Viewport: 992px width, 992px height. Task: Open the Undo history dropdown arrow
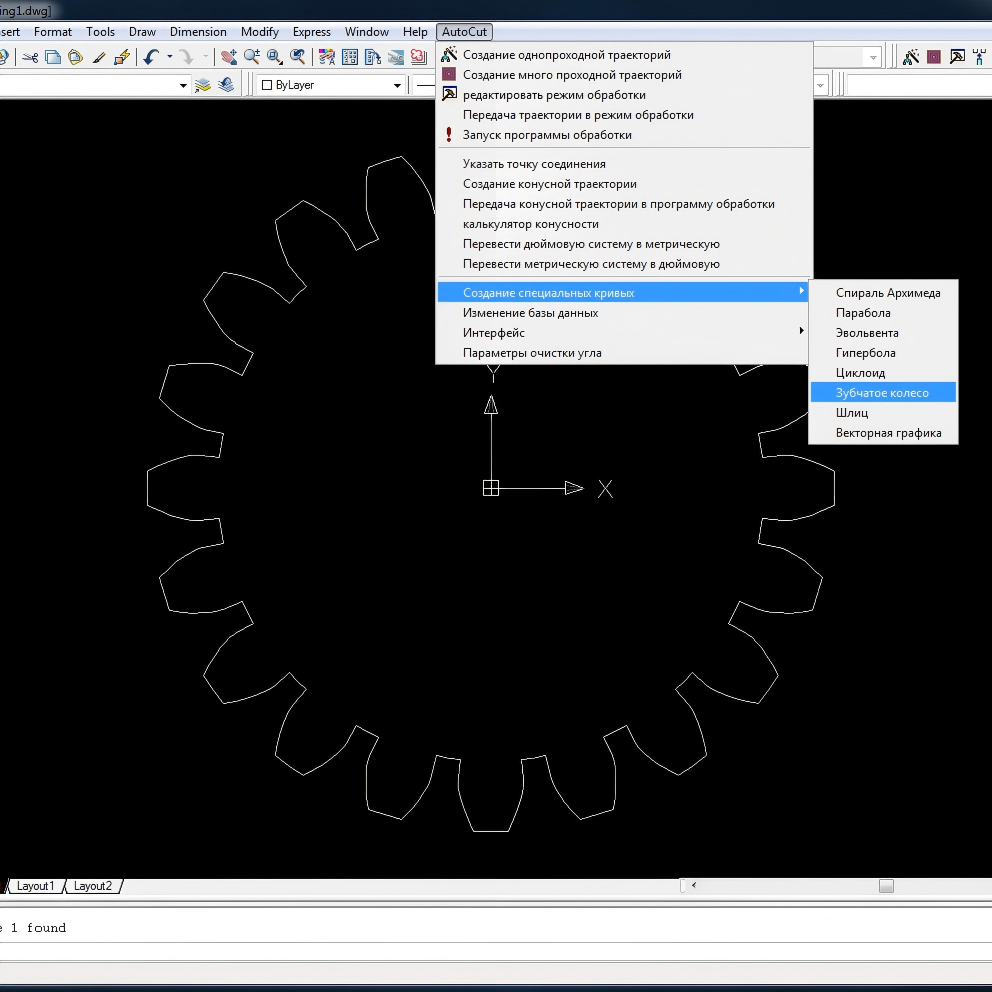170,58
